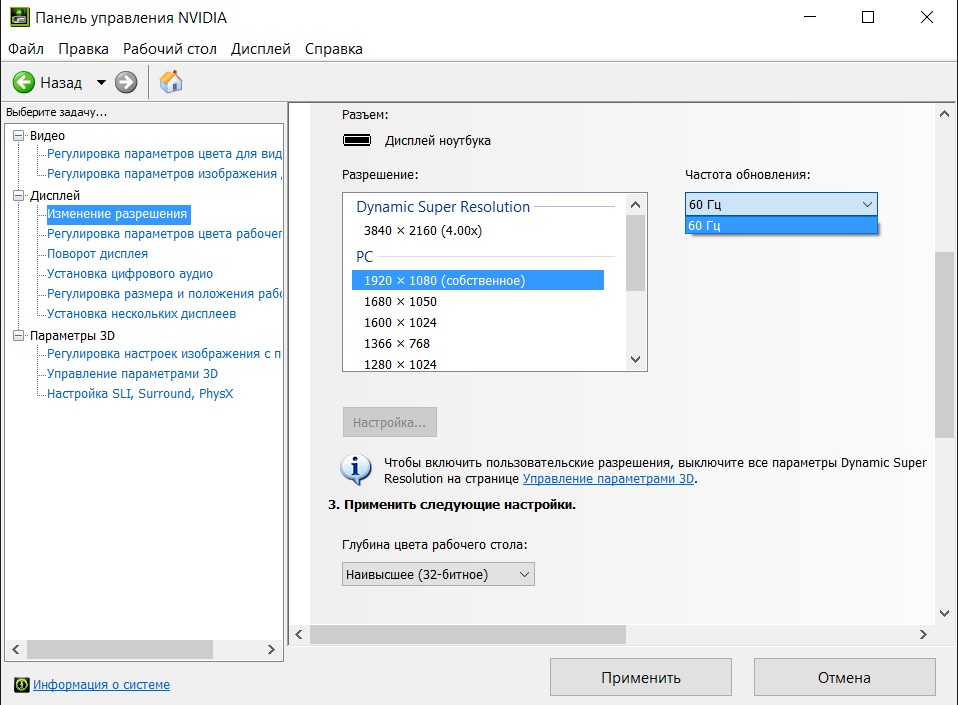Click main panel vertical scroll up arrow
Image resolution: width=958 pixels, height=705 pixels.
click(944, 114)
